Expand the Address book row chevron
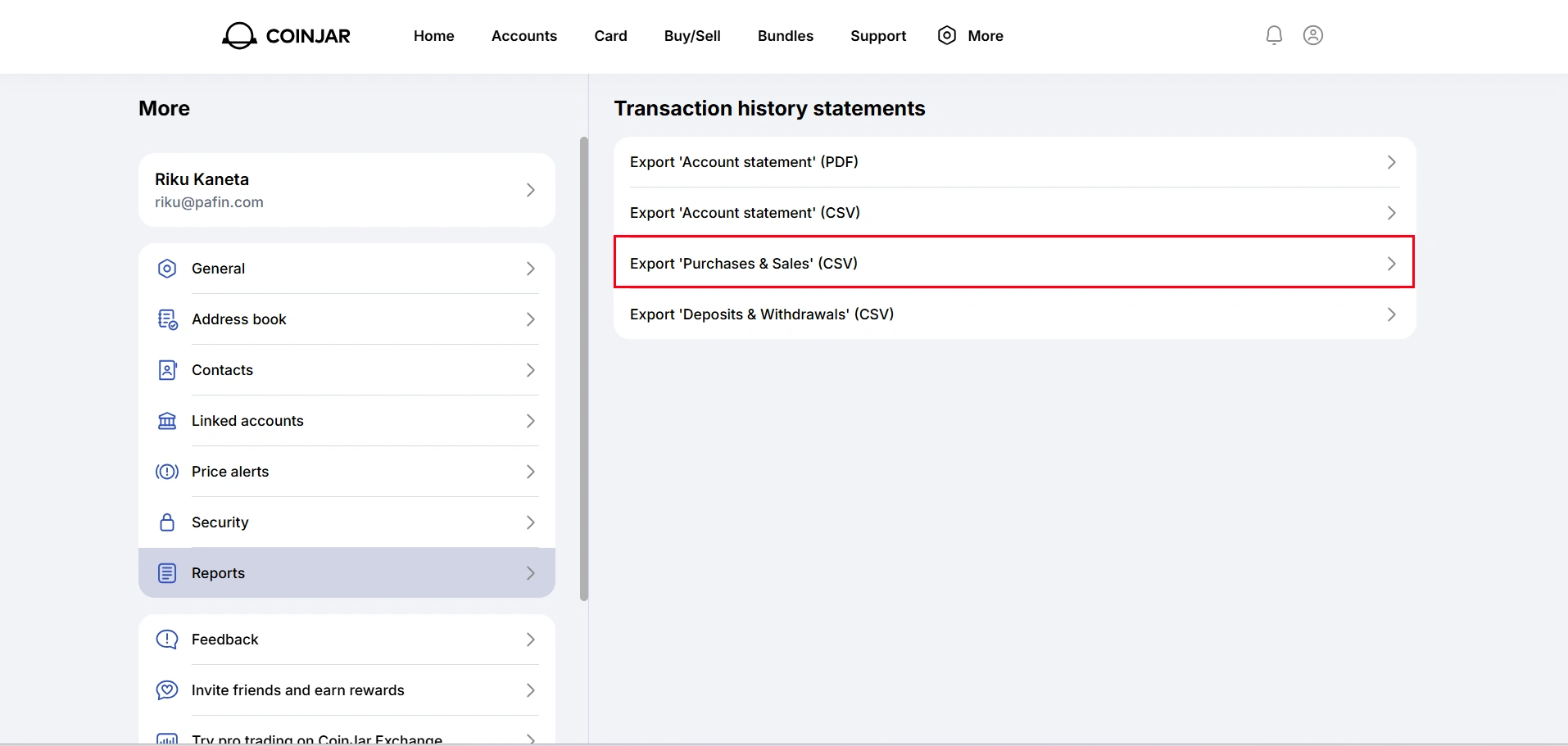 [x=531, y=319]
